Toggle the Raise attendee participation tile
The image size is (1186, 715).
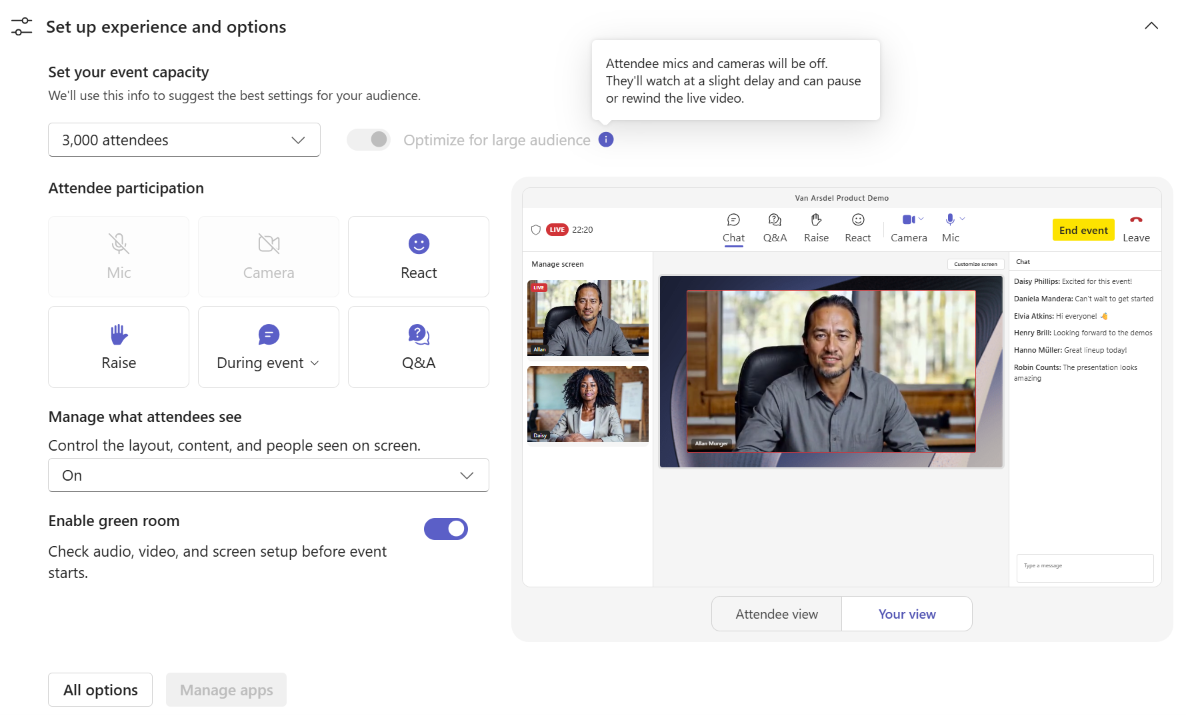(119, 347)
